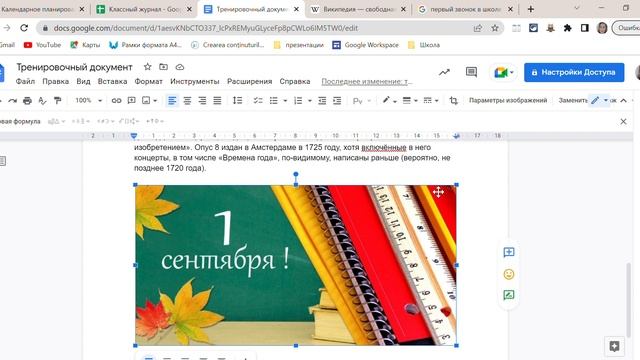Screen dimensions: 640x360
Task: Check the cloud document status icon
Action: coord(180,67)
